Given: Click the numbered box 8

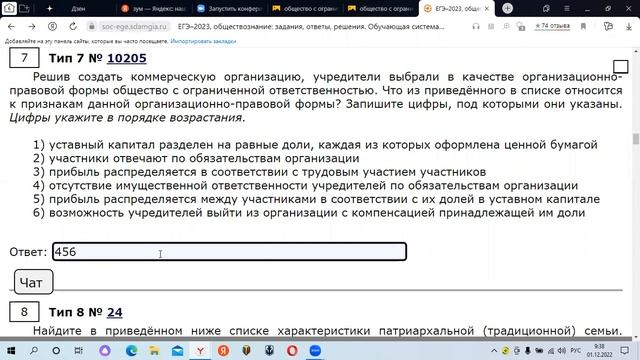Looking at the screenshot, I should tap(24, 312).
